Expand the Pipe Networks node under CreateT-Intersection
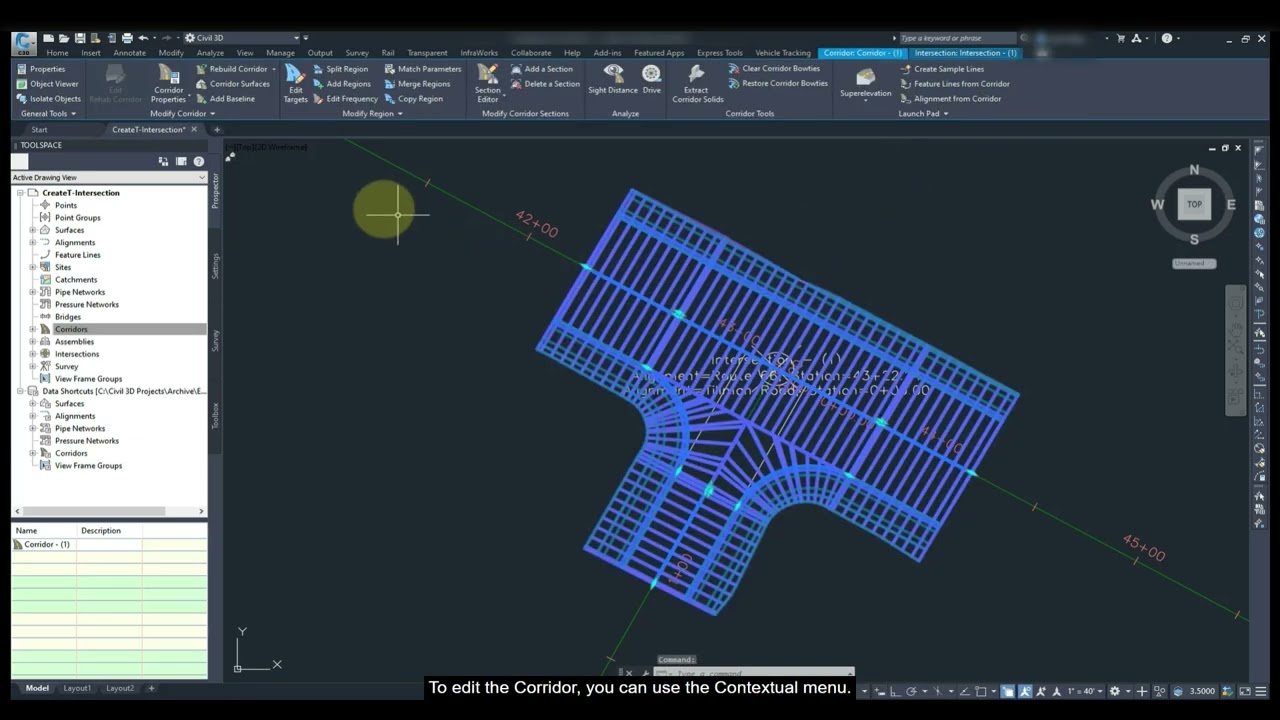The height and width of the screenshot is (720, 1280). click(x=32, y=292)
